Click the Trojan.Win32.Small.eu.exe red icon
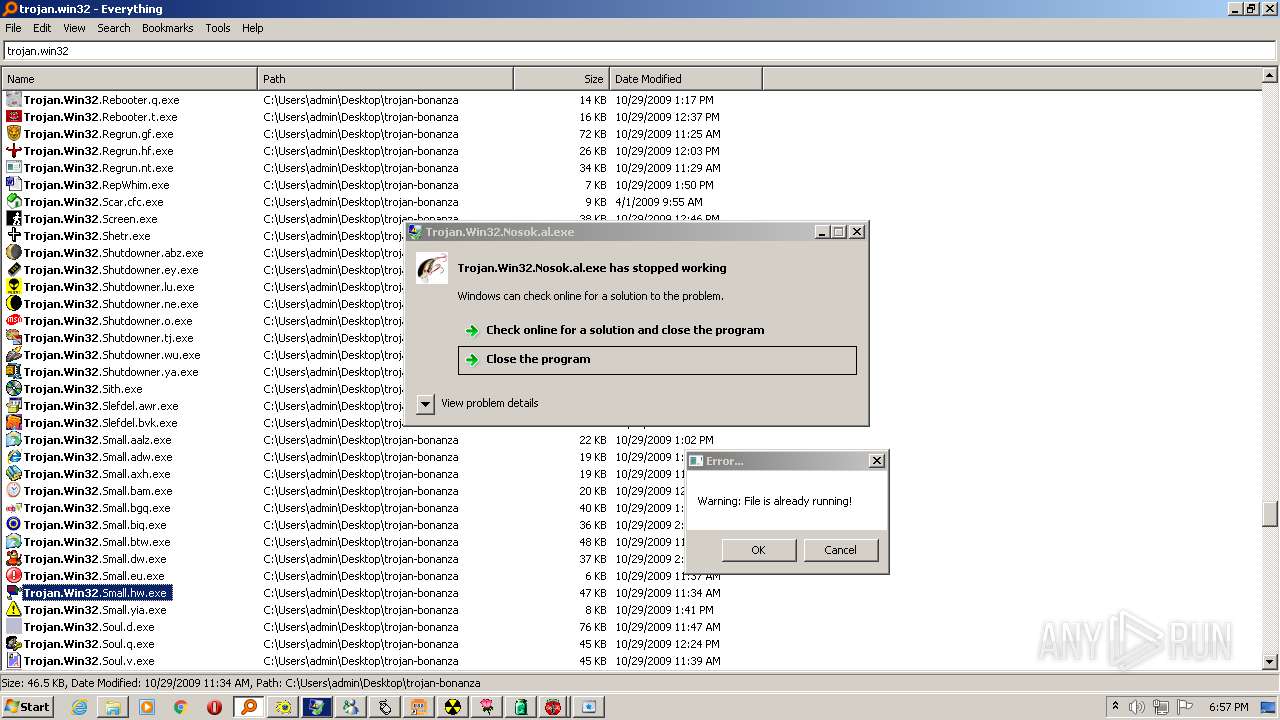The image size is (1280, 720). 14,576
